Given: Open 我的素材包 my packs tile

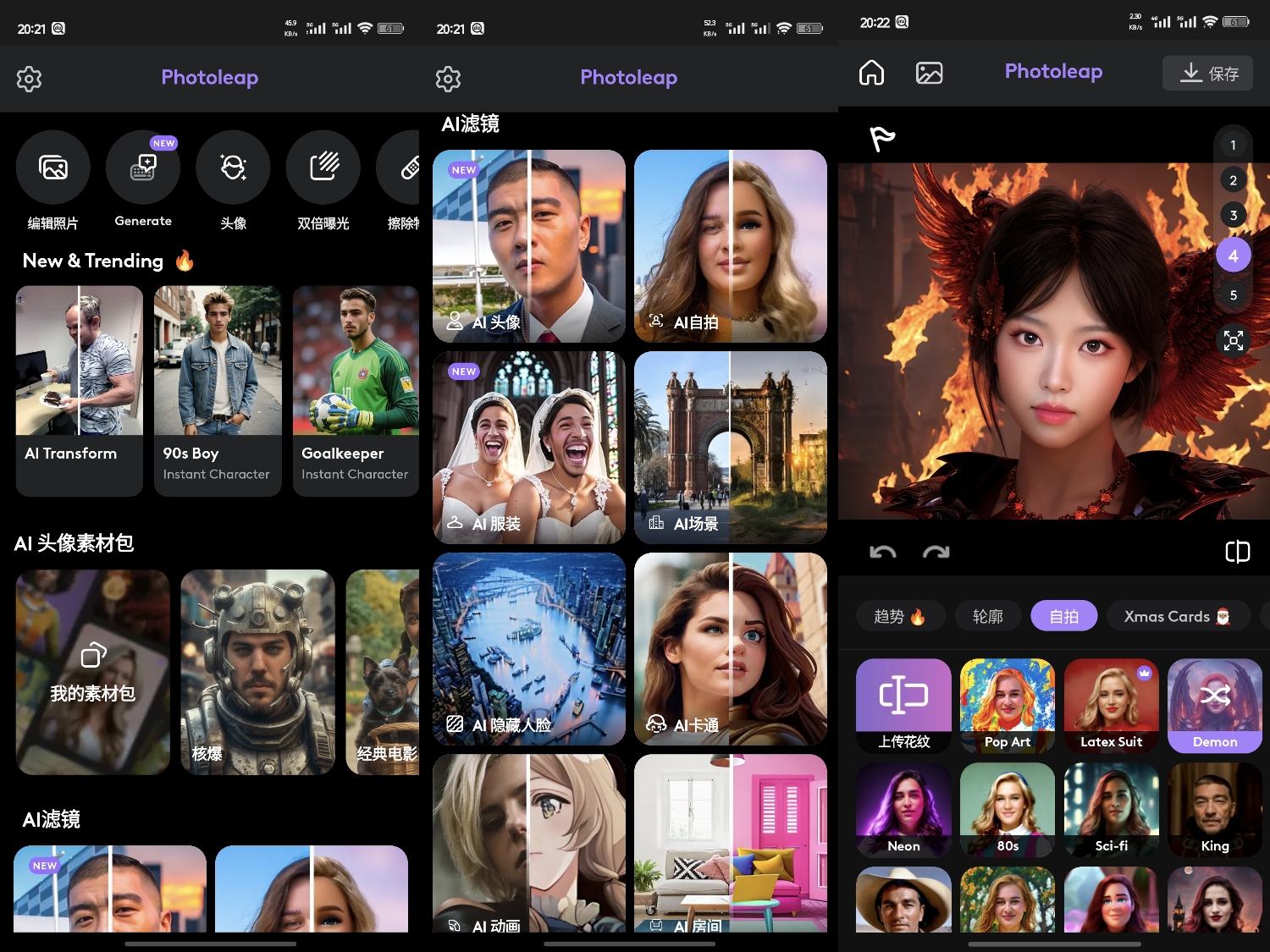Looking at the screenshot, I should click(x=93, y=673).
